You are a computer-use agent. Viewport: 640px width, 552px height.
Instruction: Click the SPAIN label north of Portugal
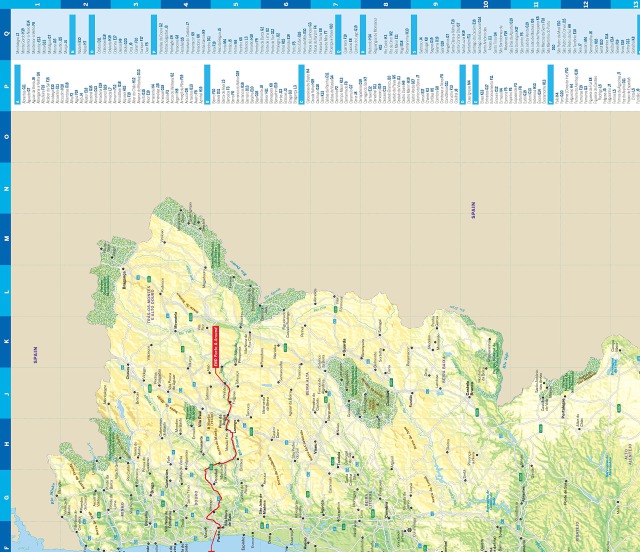pyautogui.click(x=36, y=355)
